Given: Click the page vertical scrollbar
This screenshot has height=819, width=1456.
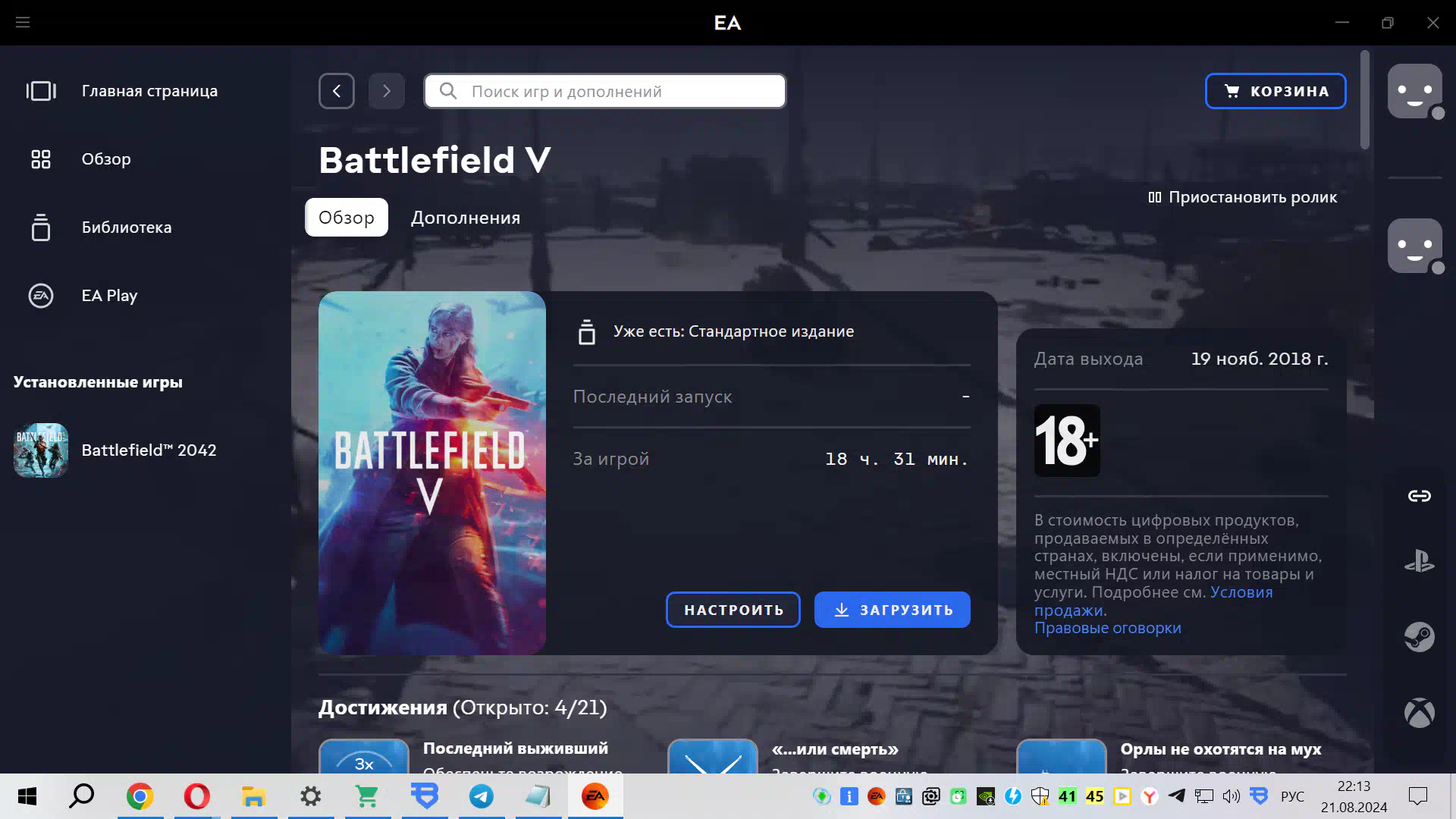Looking at the screenshot, I should 1365,100.
